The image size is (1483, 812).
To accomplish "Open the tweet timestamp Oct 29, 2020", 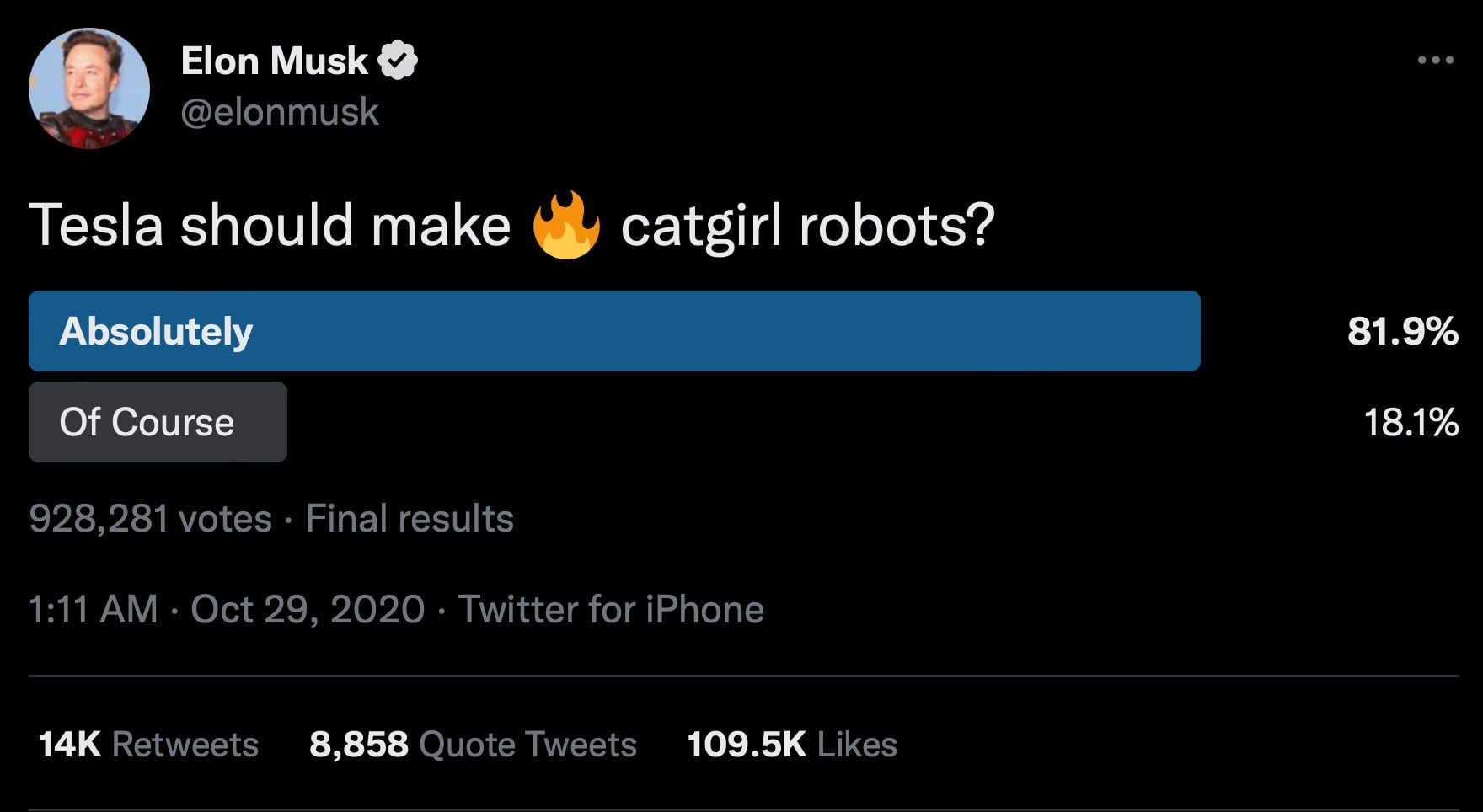I will (308, 607).
